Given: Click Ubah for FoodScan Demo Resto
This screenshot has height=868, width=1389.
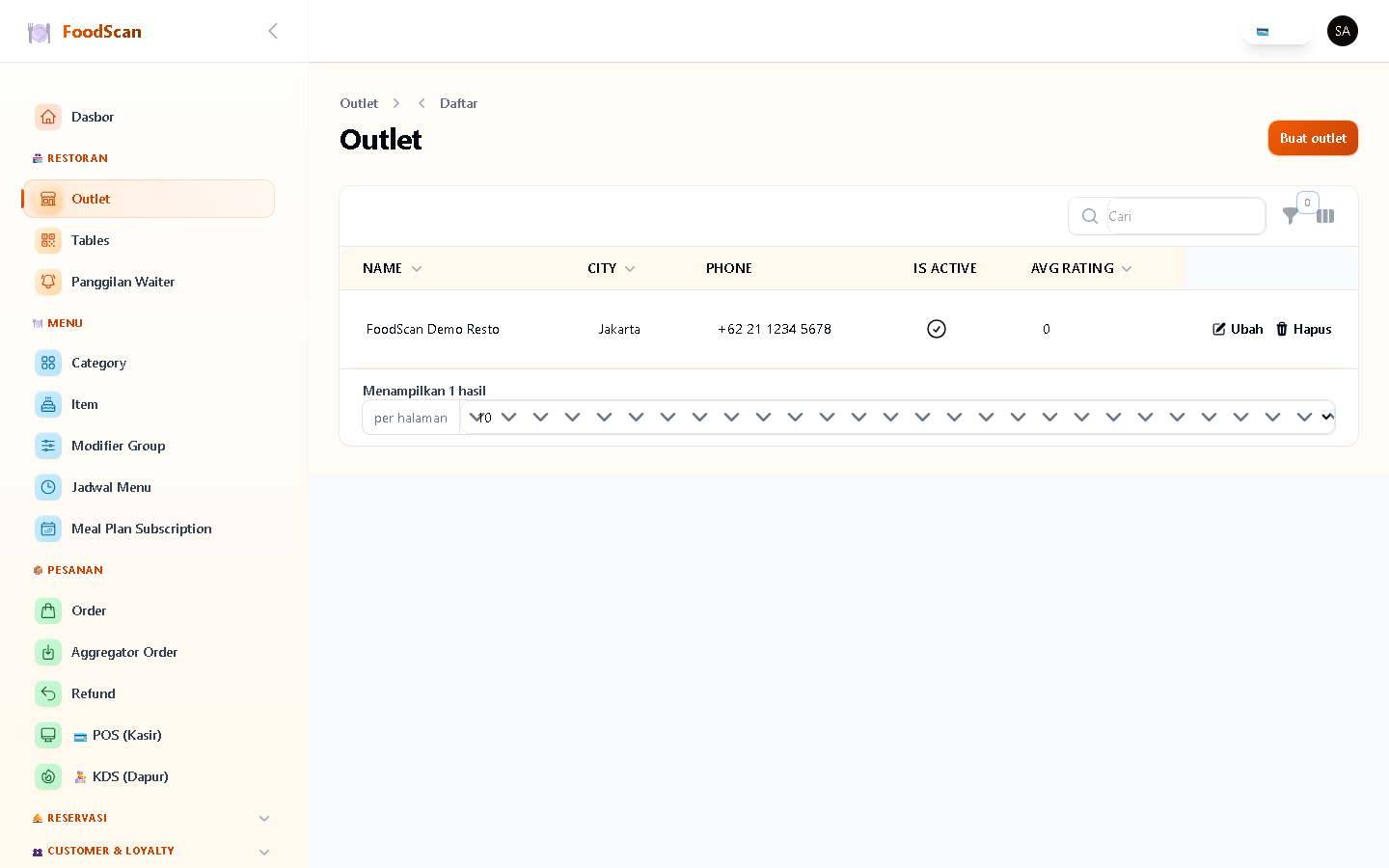Looking at the screenshot, I should (x=1238, y=329).
